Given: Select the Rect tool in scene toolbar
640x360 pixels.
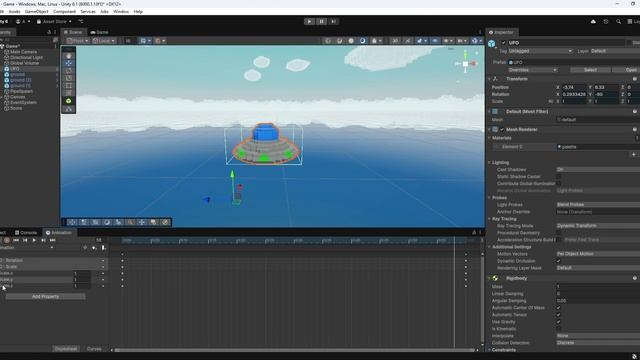Looking at the screenshot, I should pyautogui.click(x=69, y=86).
